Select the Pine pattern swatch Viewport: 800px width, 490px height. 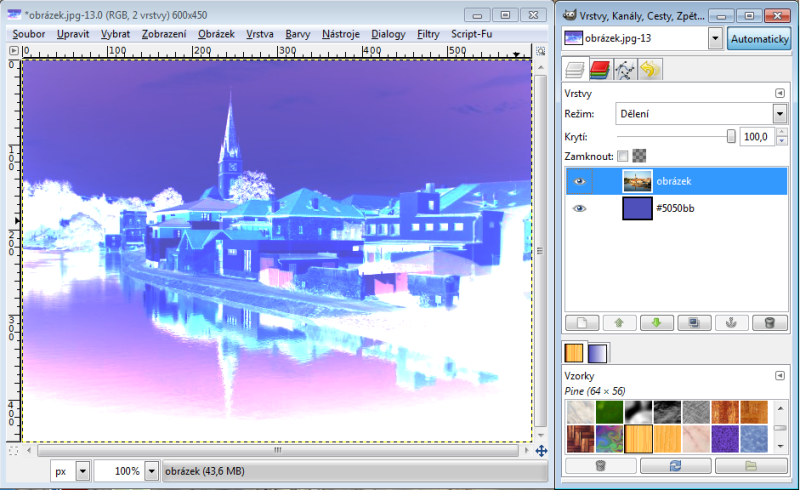click(638, 439)
